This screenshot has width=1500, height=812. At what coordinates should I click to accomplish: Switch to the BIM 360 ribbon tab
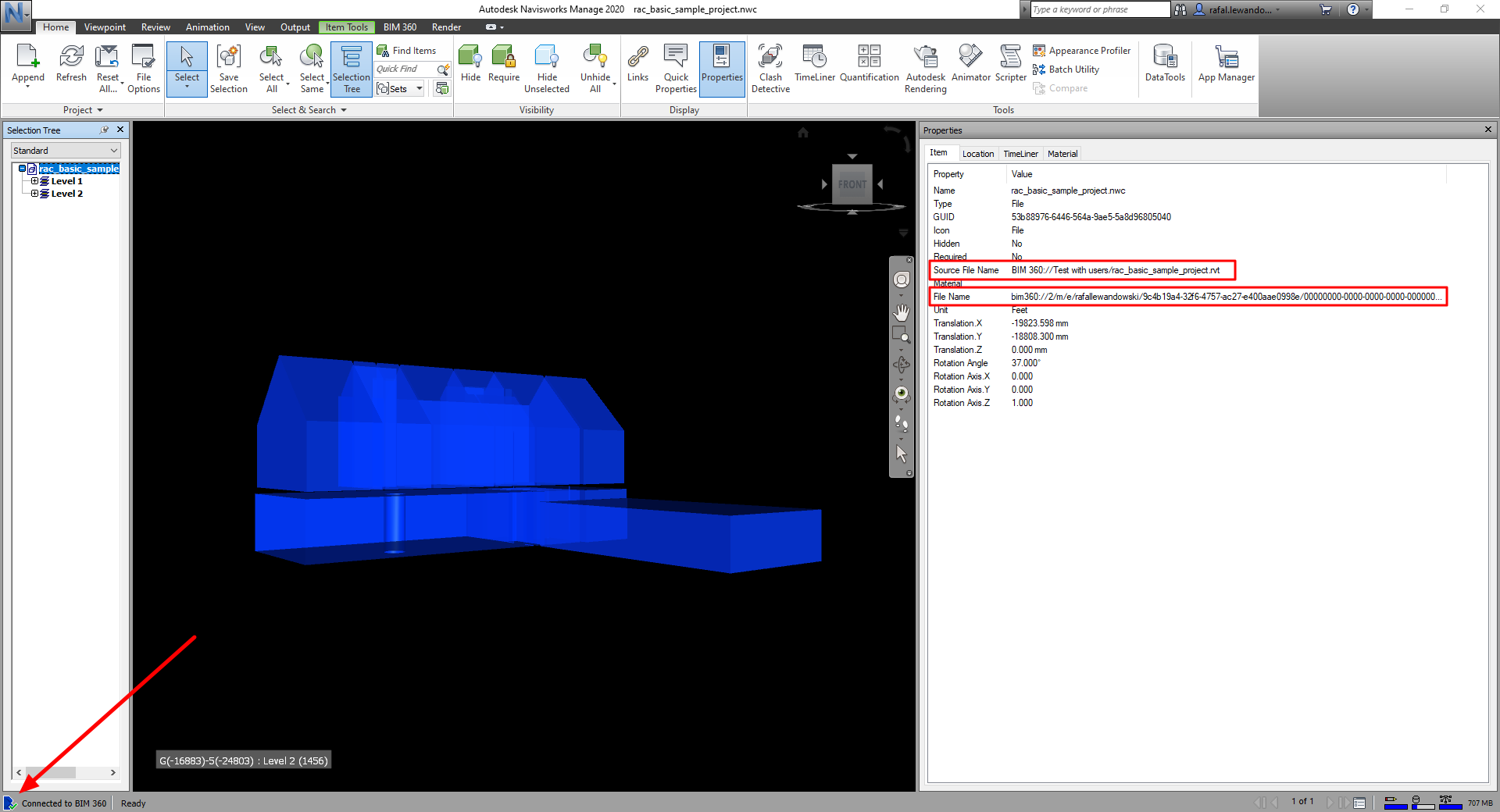(400, 27)
